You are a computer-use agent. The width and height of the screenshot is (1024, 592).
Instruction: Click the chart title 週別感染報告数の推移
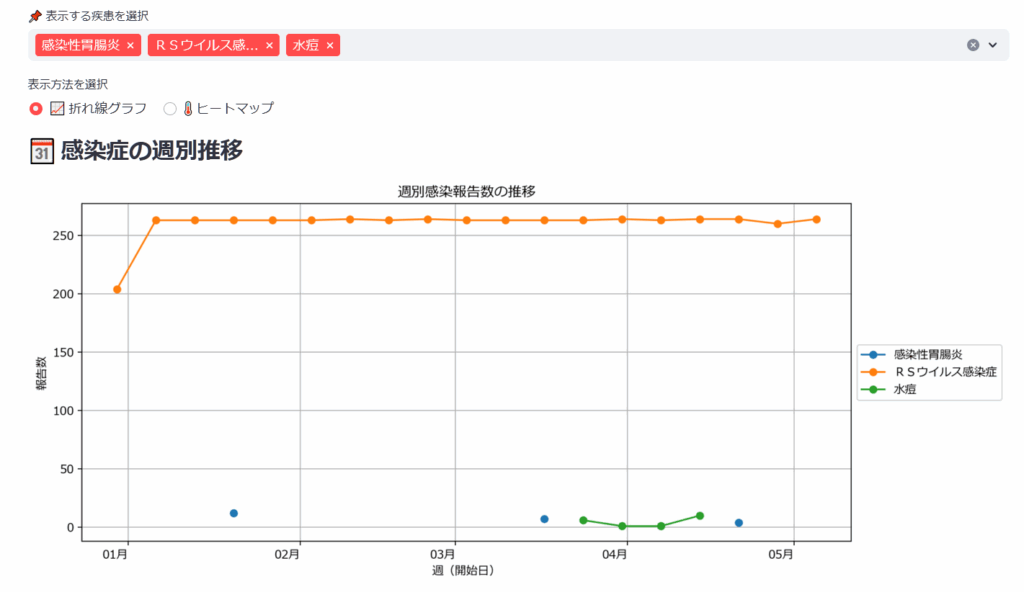[466, 191]
